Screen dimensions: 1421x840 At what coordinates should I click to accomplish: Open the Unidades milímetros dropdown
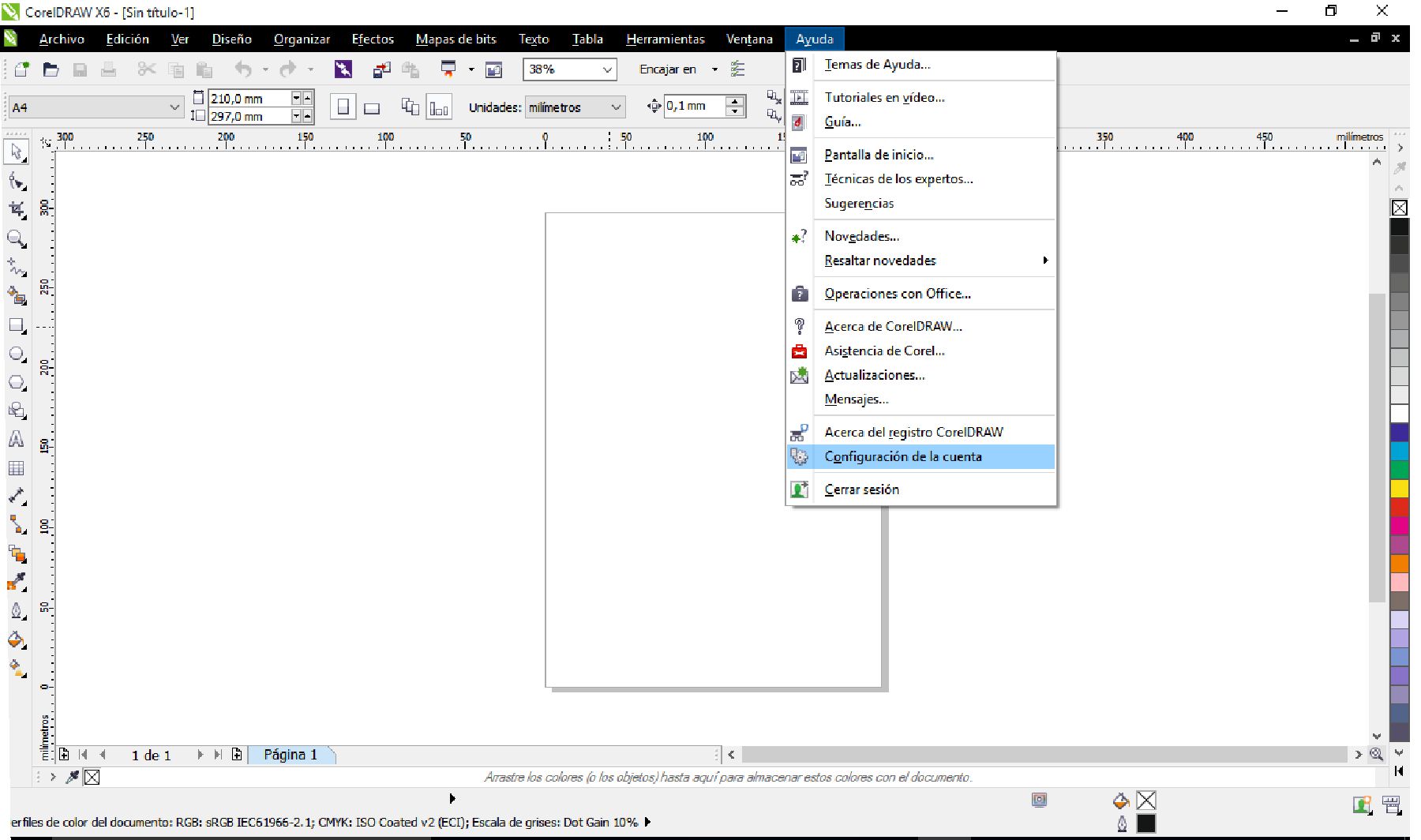click(x=616, y=107)
